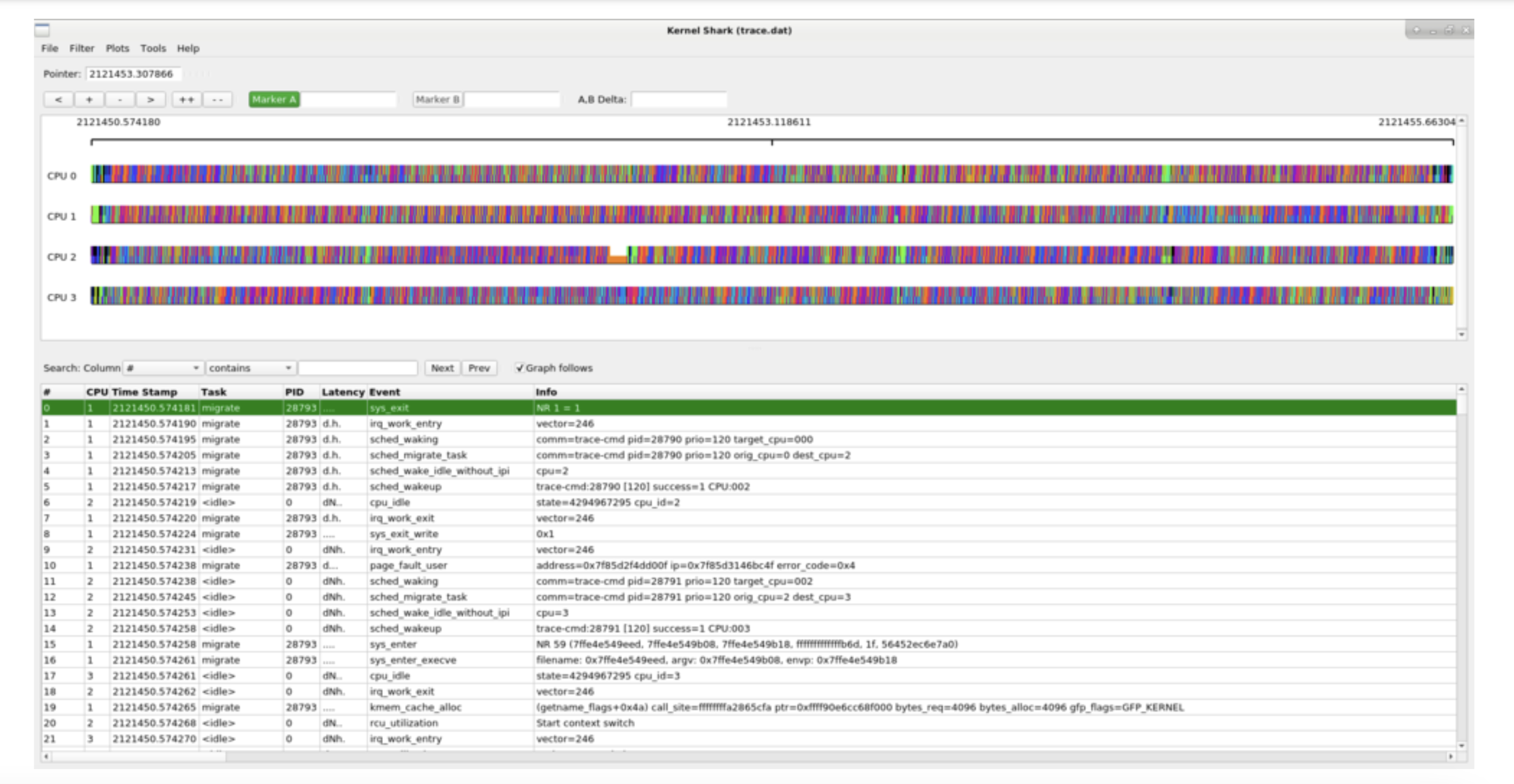Click the Prev search button
This screenshot has height=784, width=1514.
(479, 368)
